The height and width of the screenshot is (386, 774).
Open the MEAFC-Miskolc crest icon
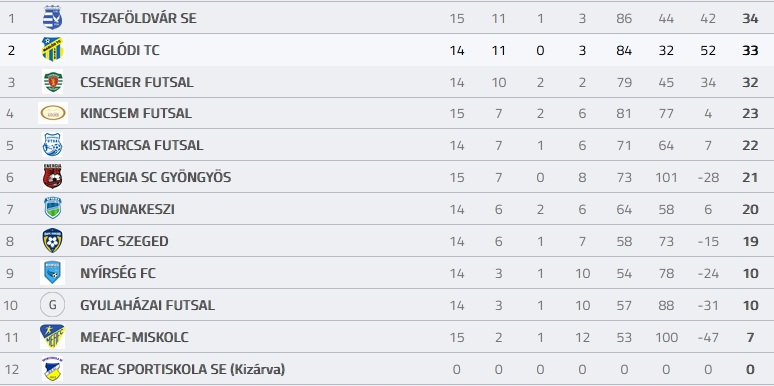[52, 337]
